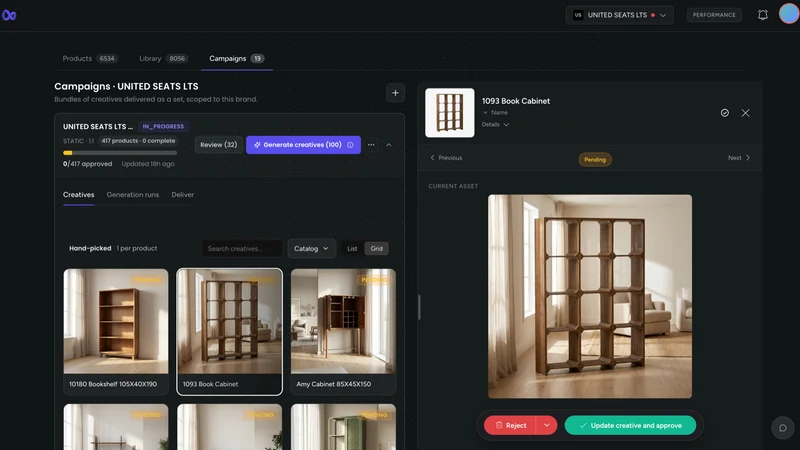Click the 'Updated 18h ago' text

[148, 164]
